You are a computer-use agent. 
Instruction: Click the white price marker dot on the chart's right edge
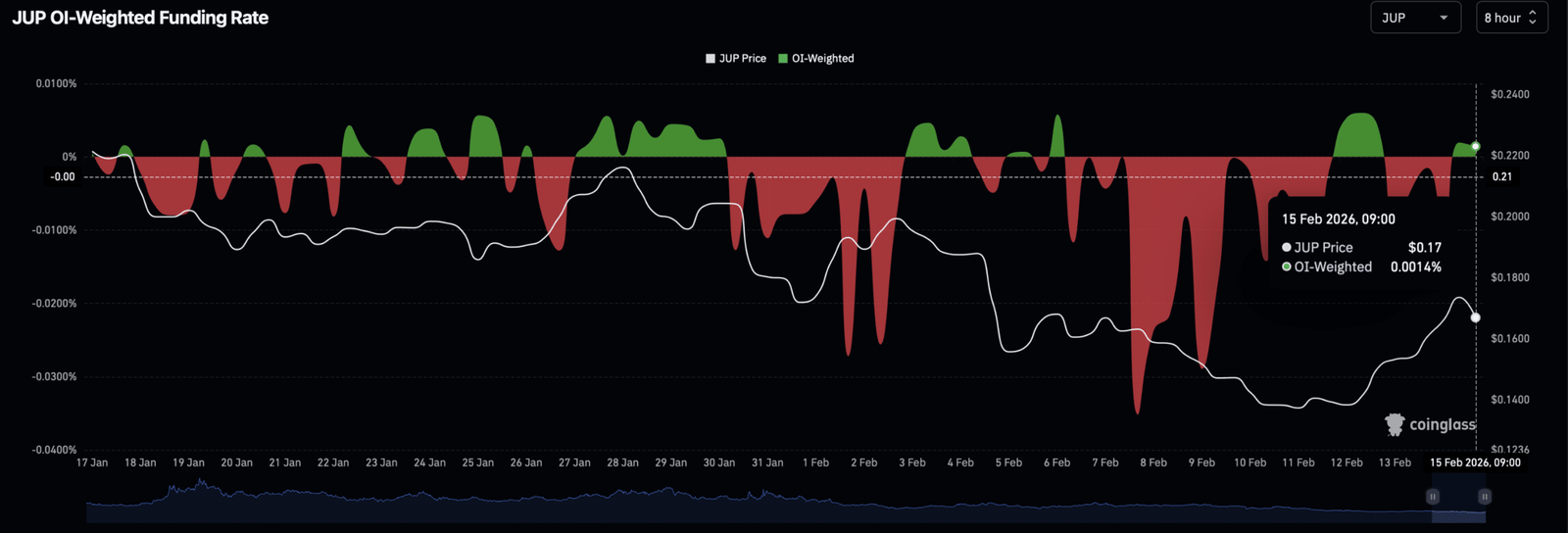(1476, 317)
